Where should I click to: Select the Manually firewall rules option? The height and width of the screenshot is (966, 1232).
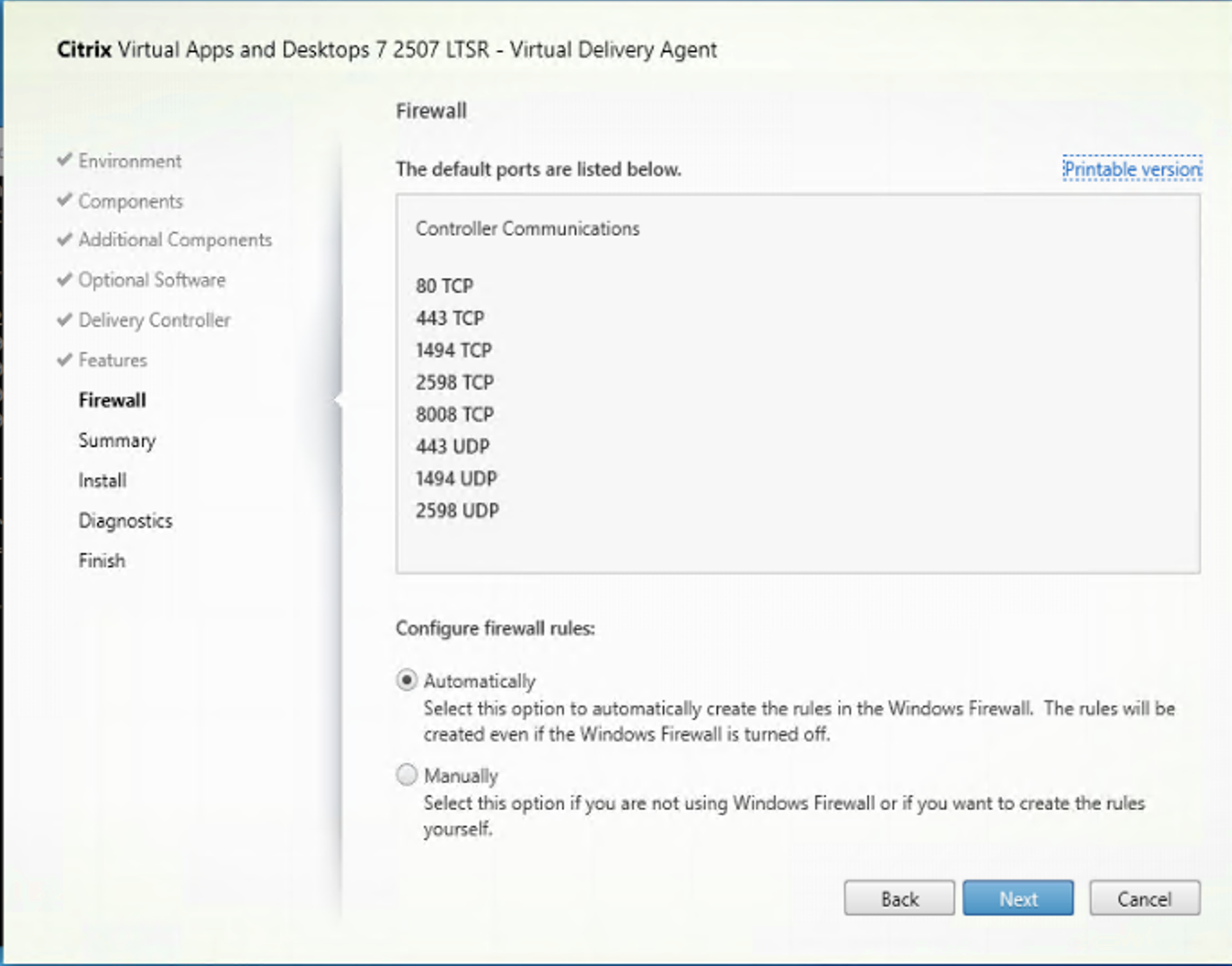point(406,775)
